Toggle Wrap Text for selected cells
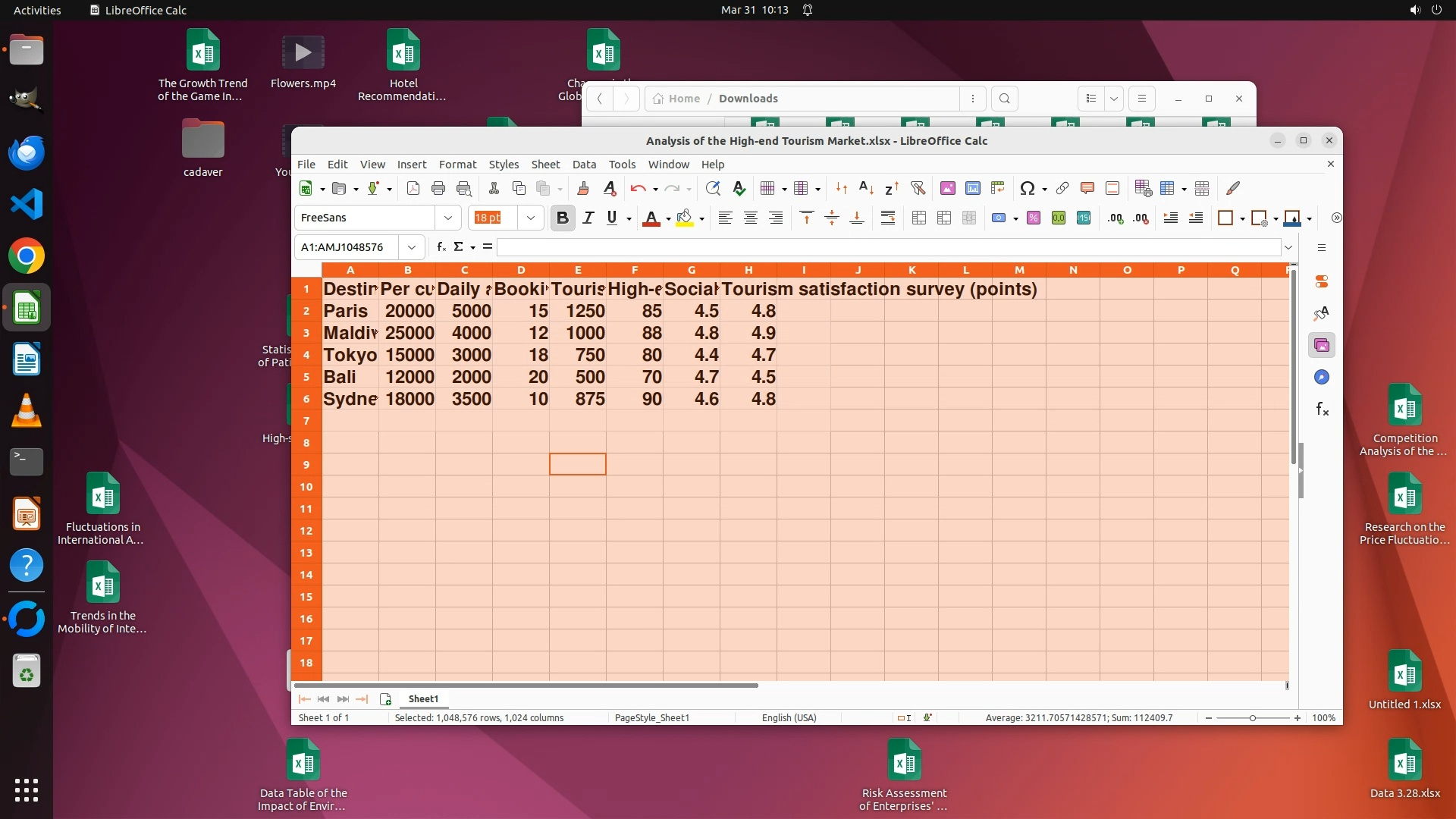The image size is (1456, 819). (888, 218)
